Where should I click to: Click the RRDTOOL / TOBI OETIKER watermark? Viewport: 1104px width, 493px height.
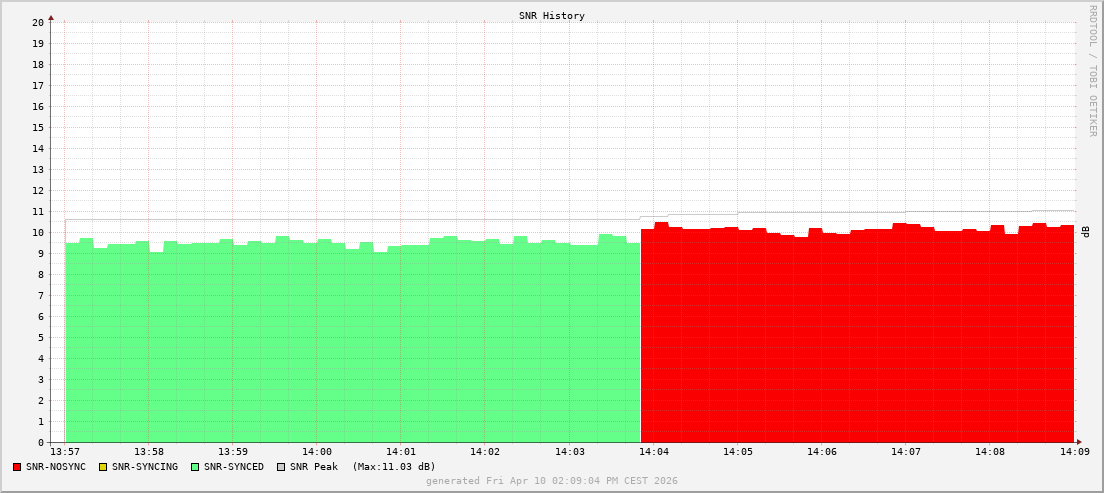(x=1092, y=70)
